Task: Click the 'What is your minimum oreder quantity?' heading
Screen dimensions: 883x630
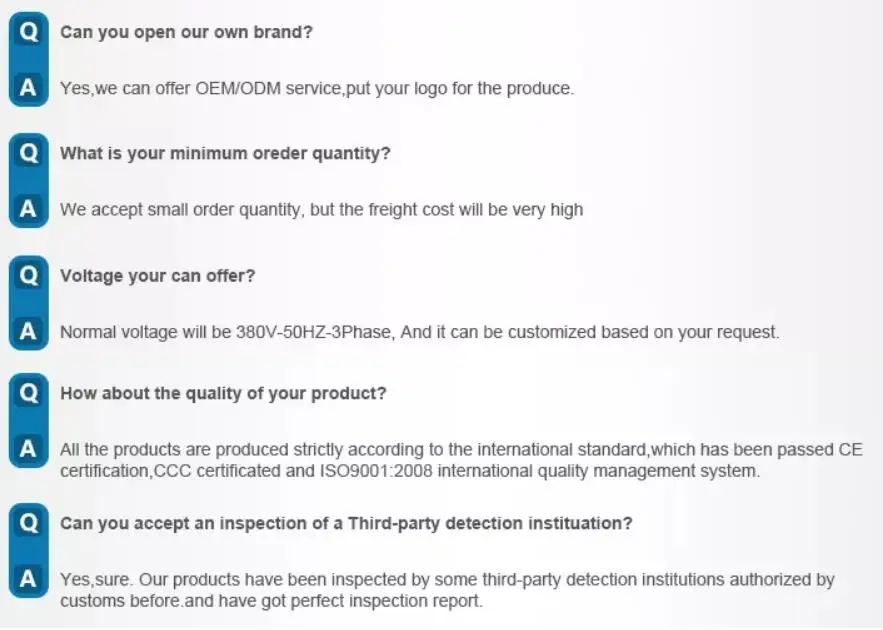Action: [x=225, y=154]
